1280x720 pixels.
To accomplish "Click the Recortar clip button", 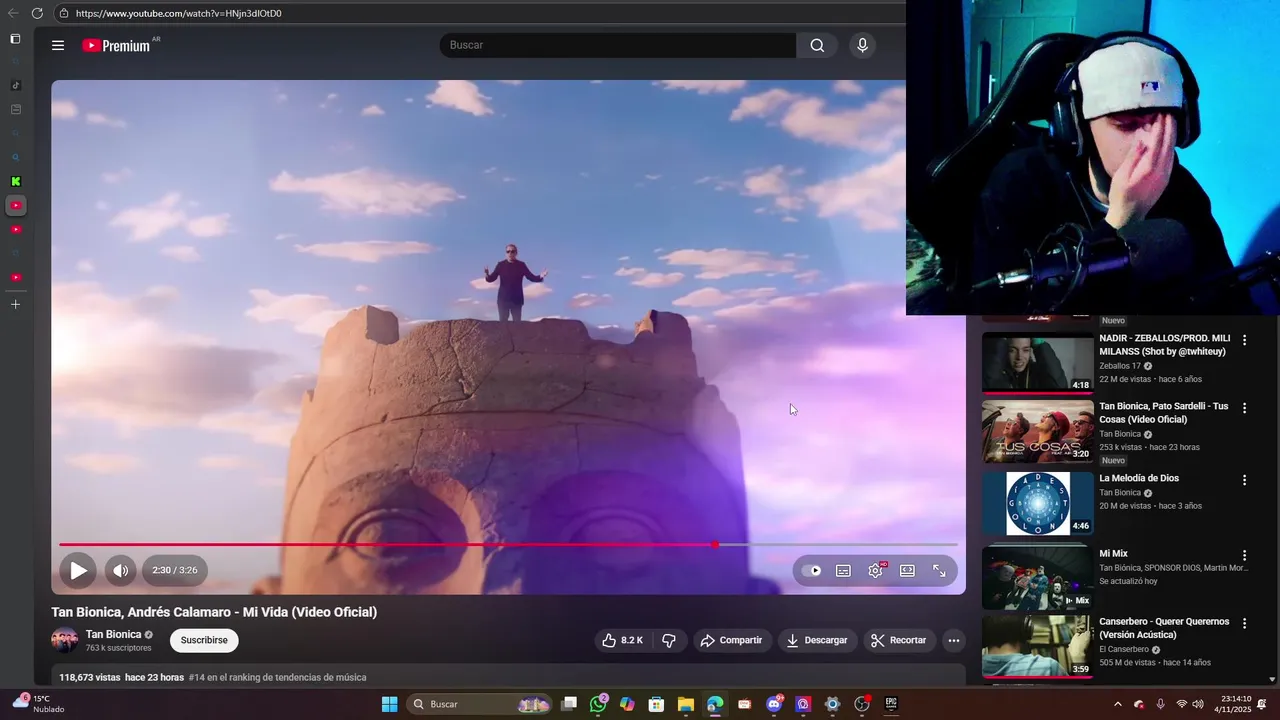I will pos(898,640).
